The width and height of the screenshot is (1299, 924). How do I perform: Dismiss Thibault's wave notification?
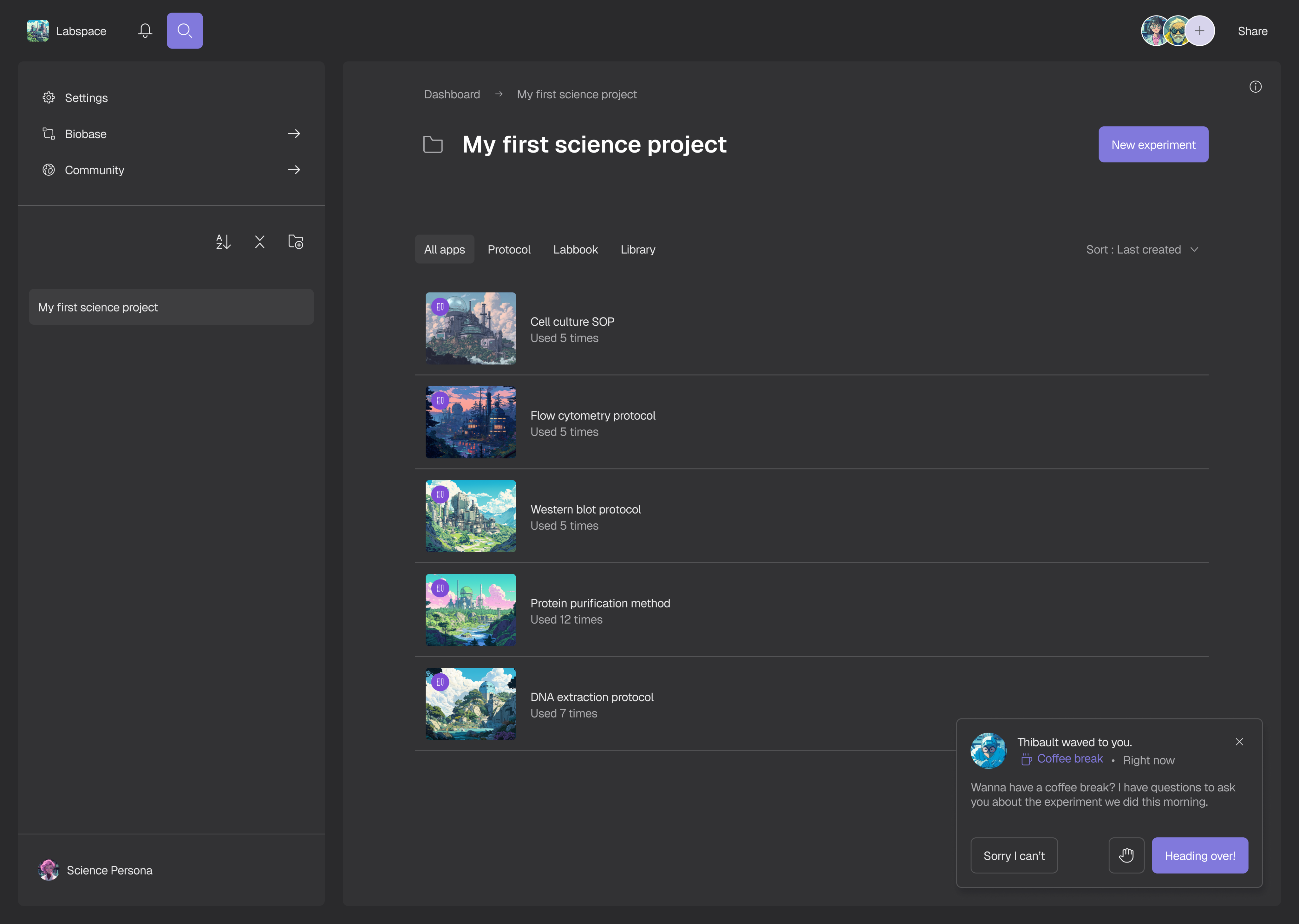(x=1239, y=742)
